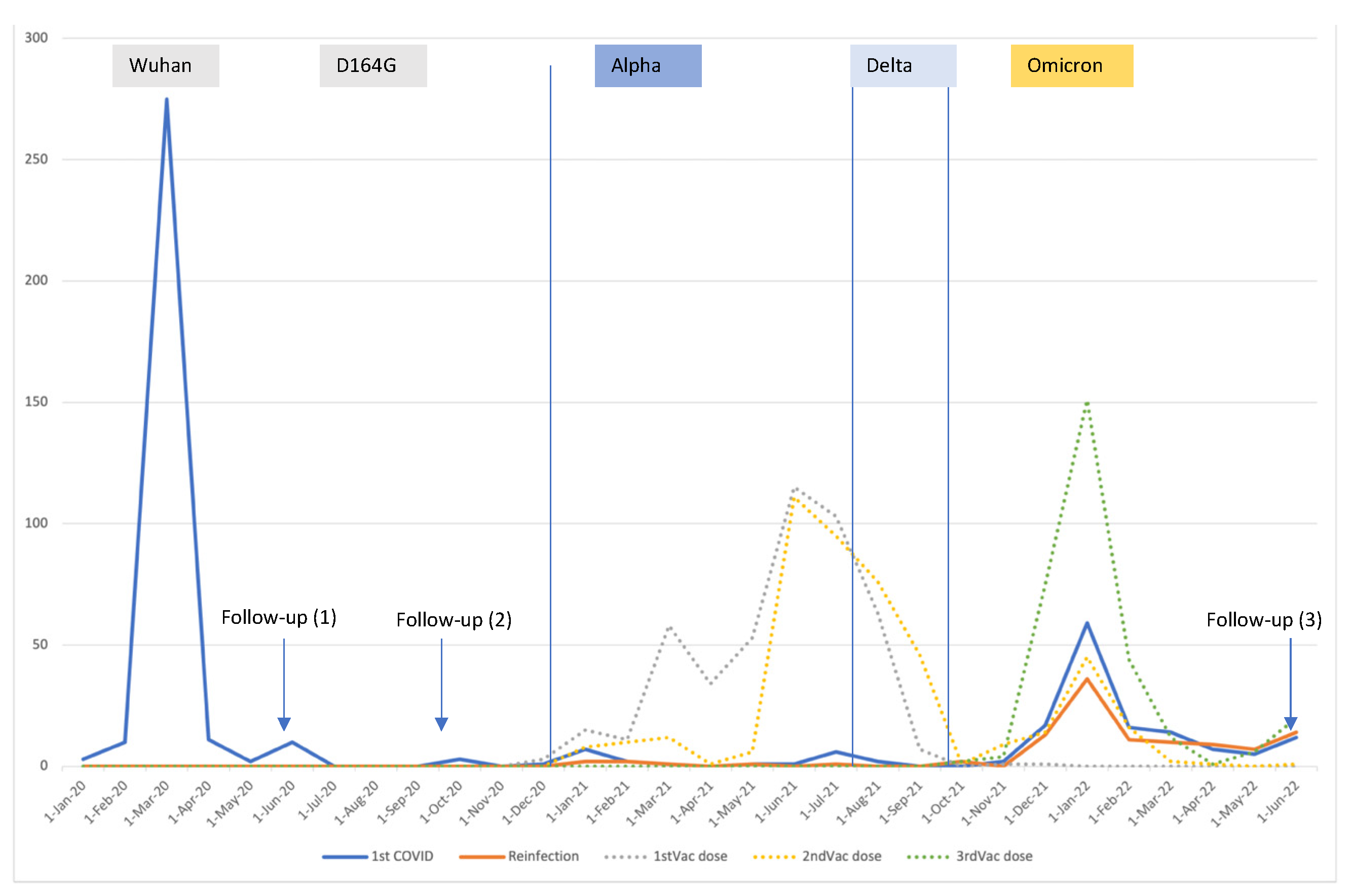Screen dimensions: 1353x896
Task: Click the 1st COVID peak in March 2020
Action: (166, 99)
